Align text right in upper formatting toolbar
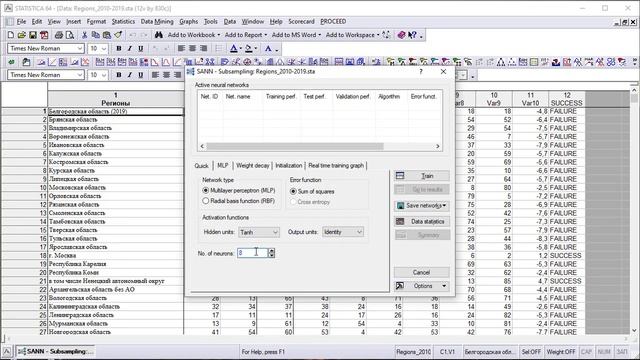640x360 pixels. point(203,49)
